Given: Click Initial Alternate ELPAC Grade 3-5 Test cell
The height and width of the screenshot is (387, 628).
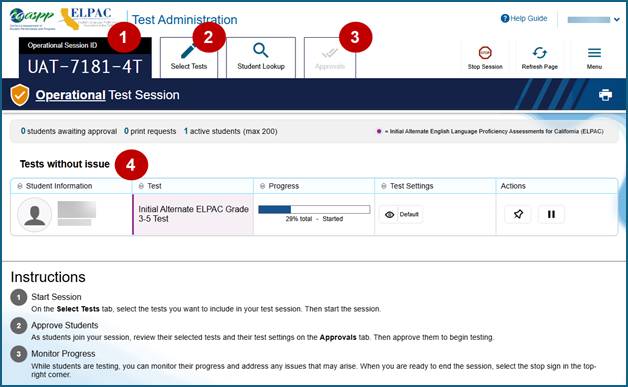Looking at the screenshot, I should click(x=193, y=214).
